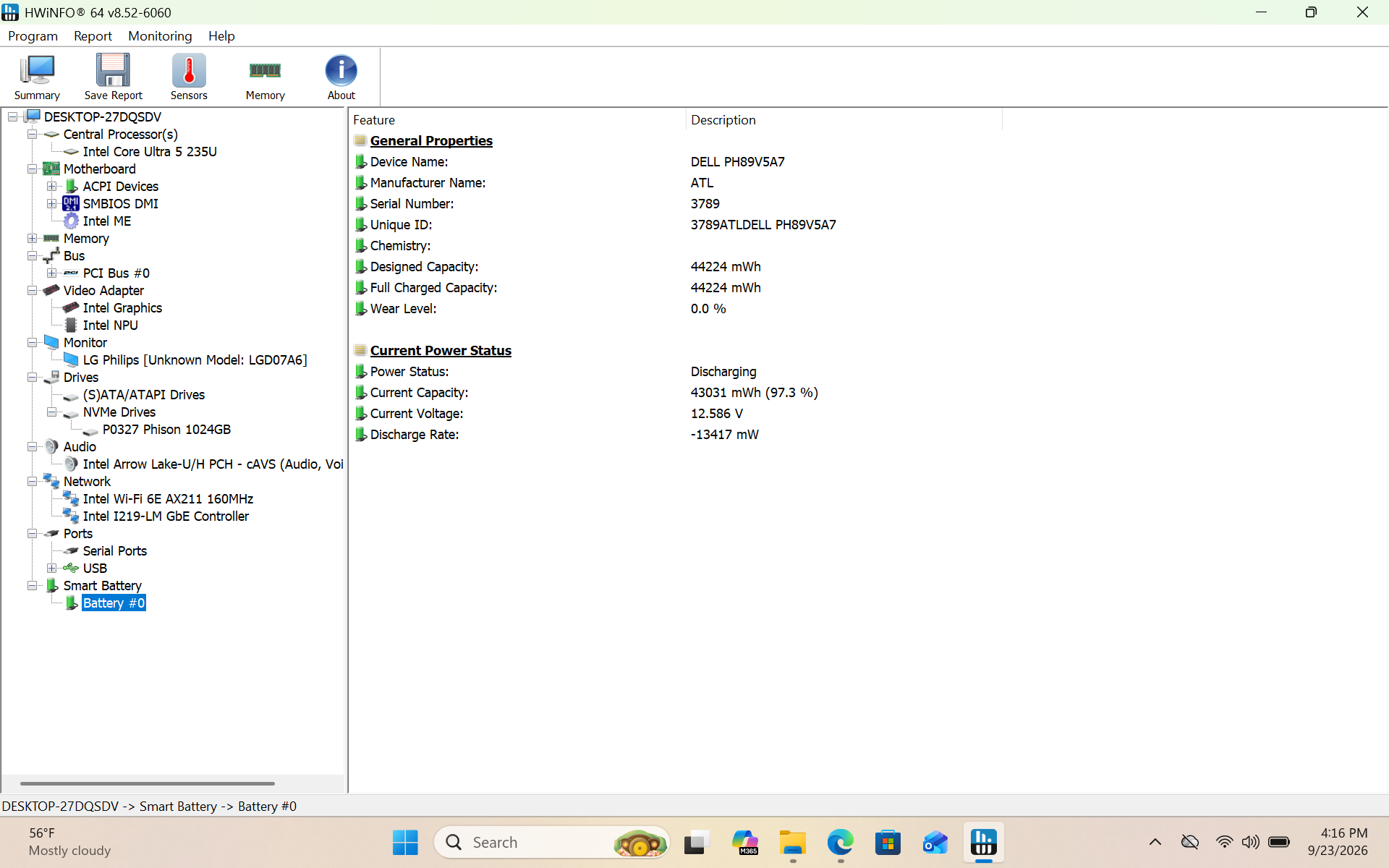Collapse the NVMe Drives node

click(x=51, y=412)
